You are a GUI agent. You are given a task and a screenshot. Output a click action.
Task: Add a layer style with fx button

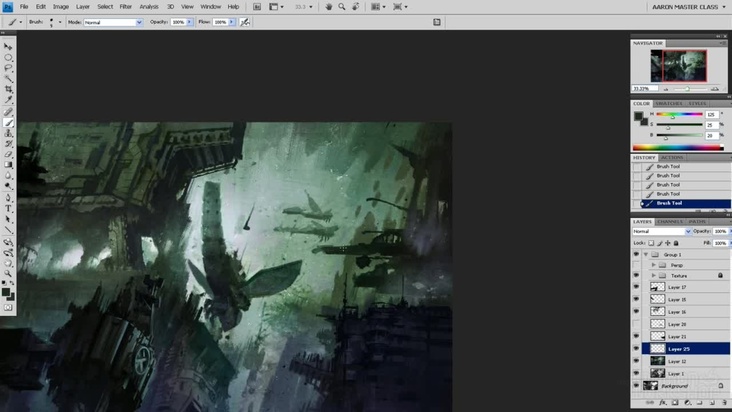[x=662, y=402]
